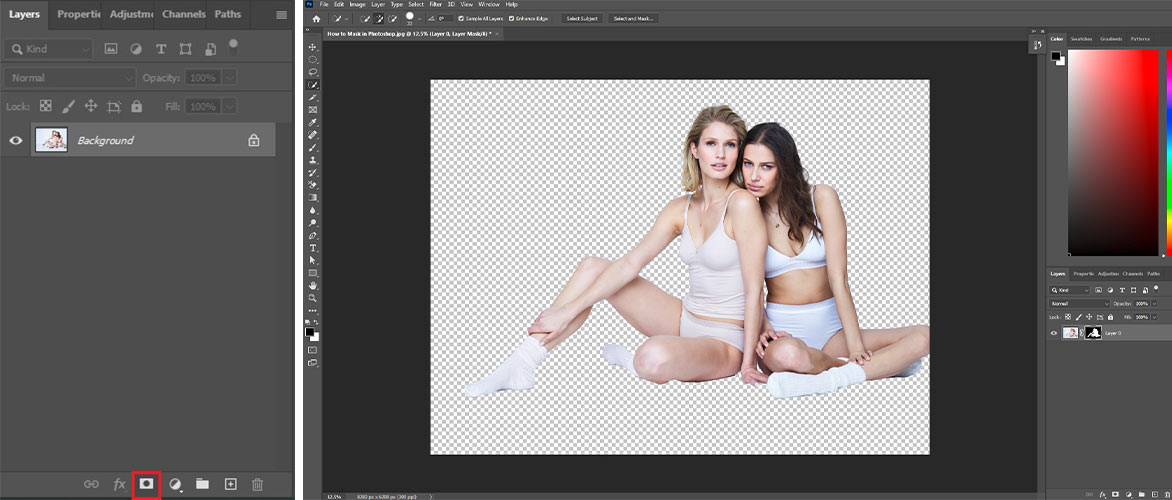Open brush picker dropdown in options bar
This screenshot has height=500, width=1172.
420,19
